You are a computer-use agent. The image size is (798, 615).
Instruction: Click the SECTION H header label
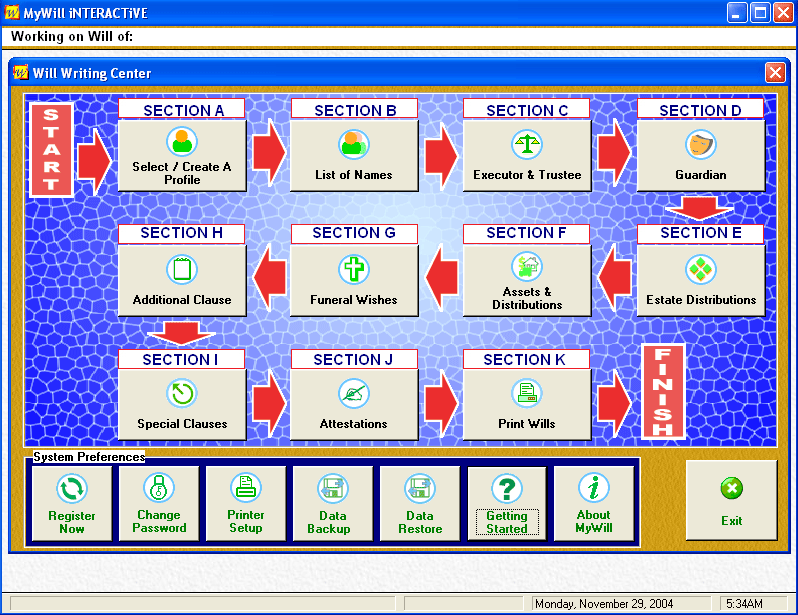pos(182,234)
